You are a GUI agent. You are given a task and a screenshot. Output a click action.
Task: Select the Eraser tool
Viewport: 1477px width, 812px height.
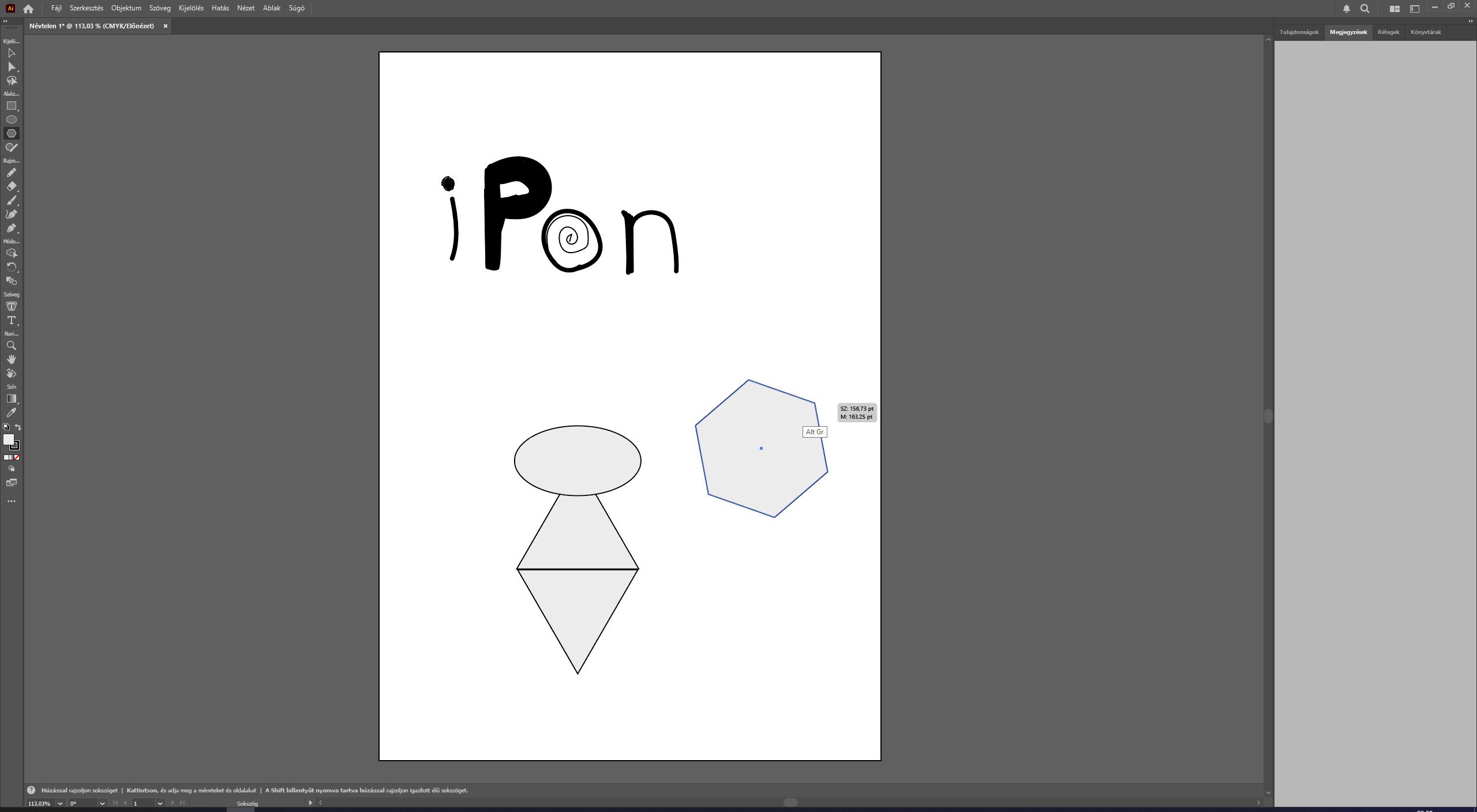coord(11,187)
